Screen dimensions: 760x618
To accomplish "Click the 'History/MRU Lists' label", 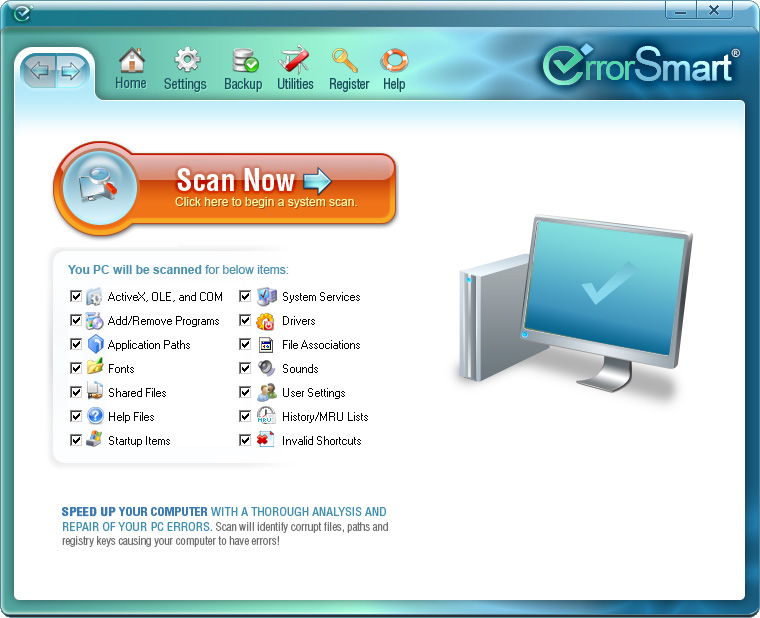I will tap(325, 417).
